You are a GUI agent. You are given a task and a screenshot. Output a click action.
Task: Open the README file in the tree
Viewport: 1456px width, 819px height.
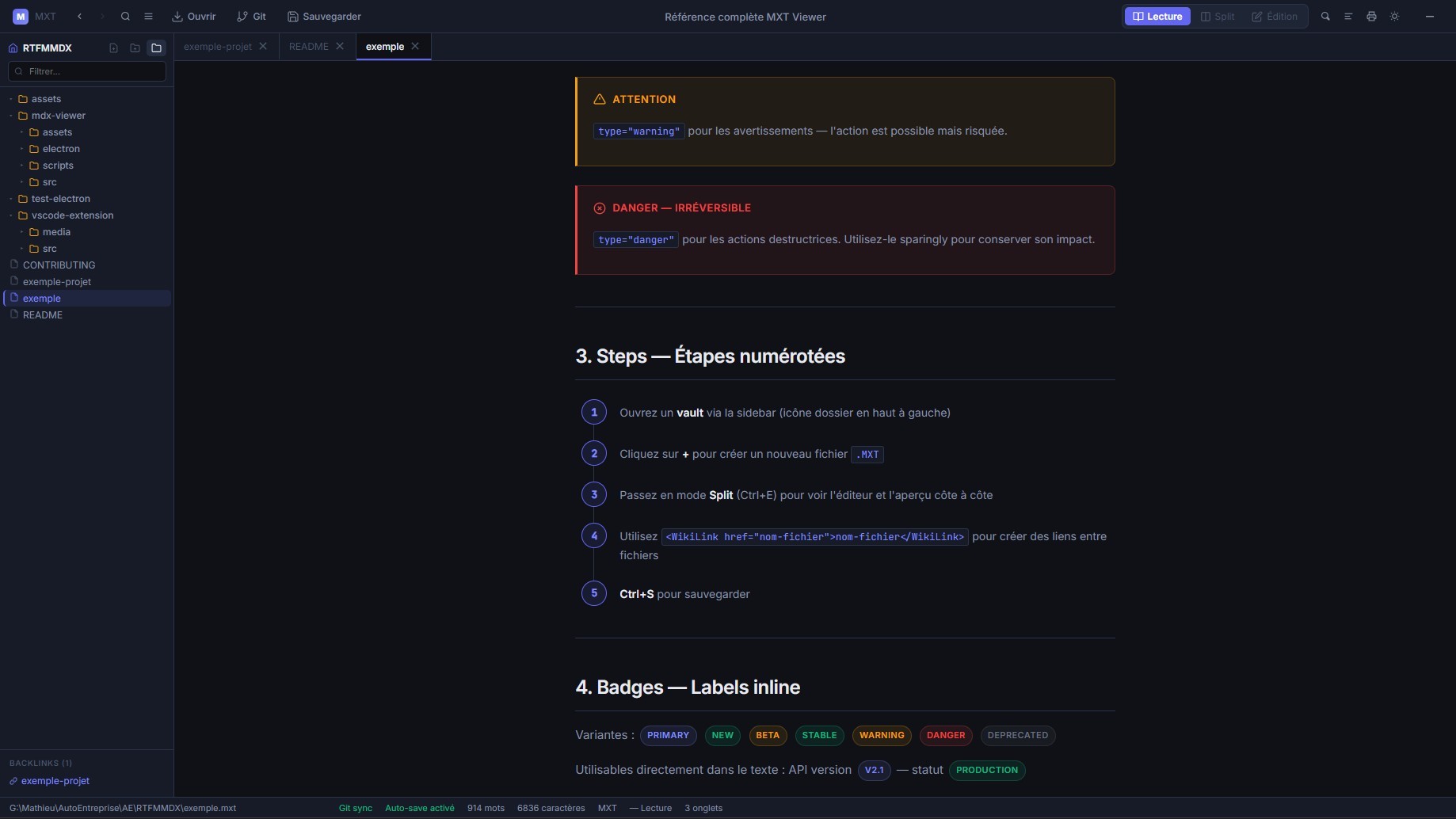pyautogui.click(x=87, y=315)
